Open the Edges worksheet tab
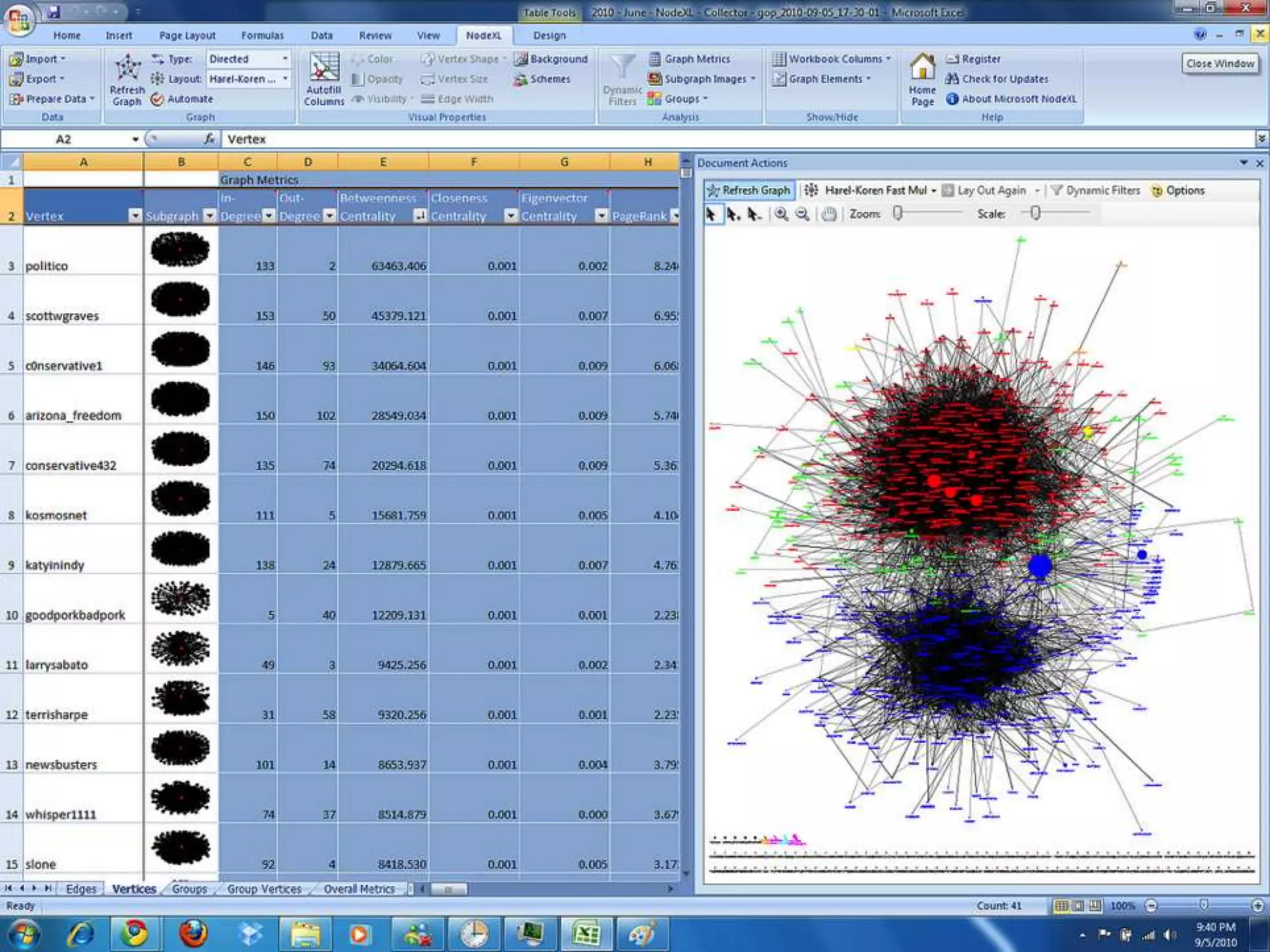This screenshot has height=952, width=1270. coord(81,889)
